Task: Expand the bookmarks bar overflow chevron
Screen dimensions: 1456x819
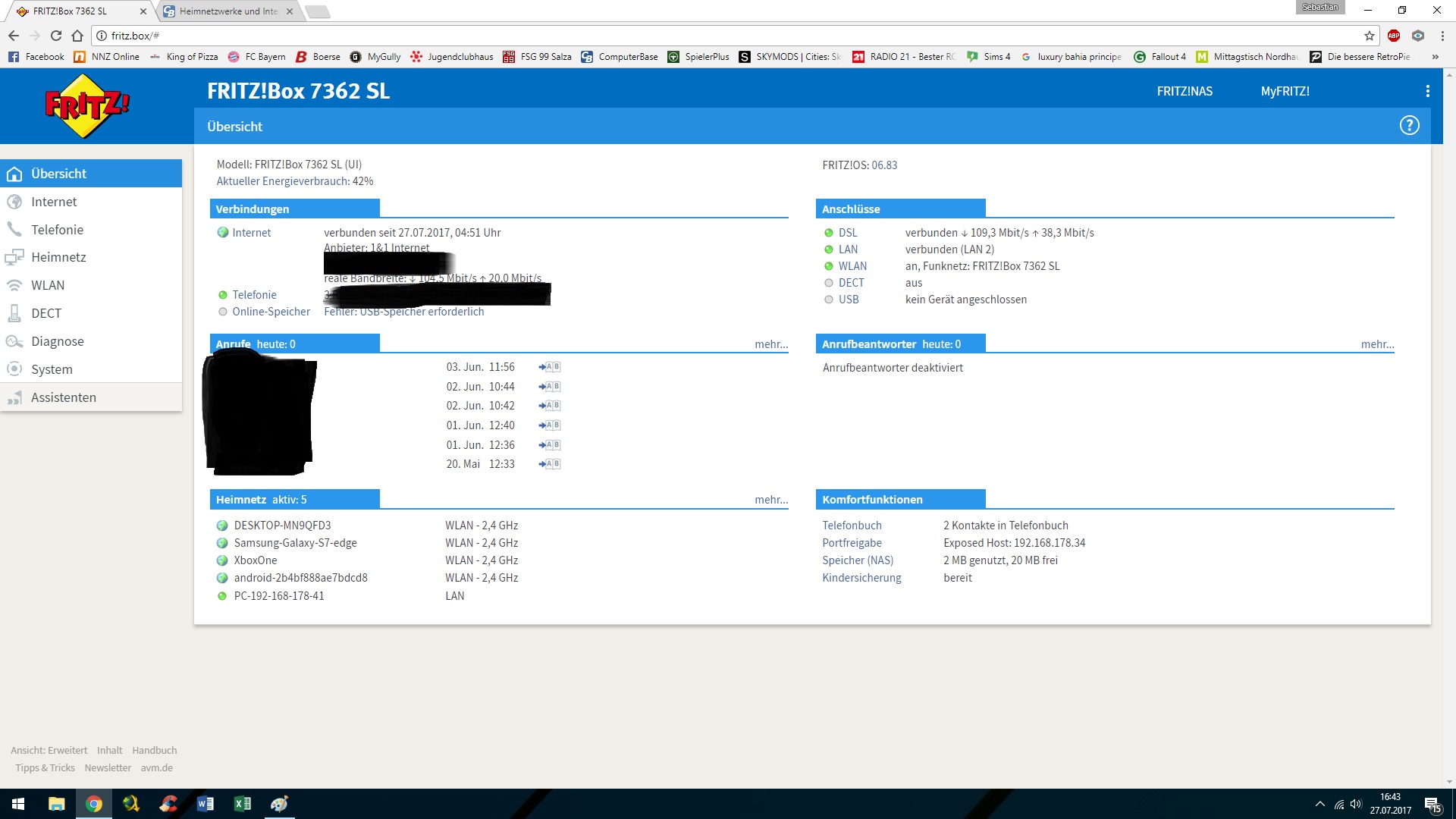Action: pos(1435,57)
